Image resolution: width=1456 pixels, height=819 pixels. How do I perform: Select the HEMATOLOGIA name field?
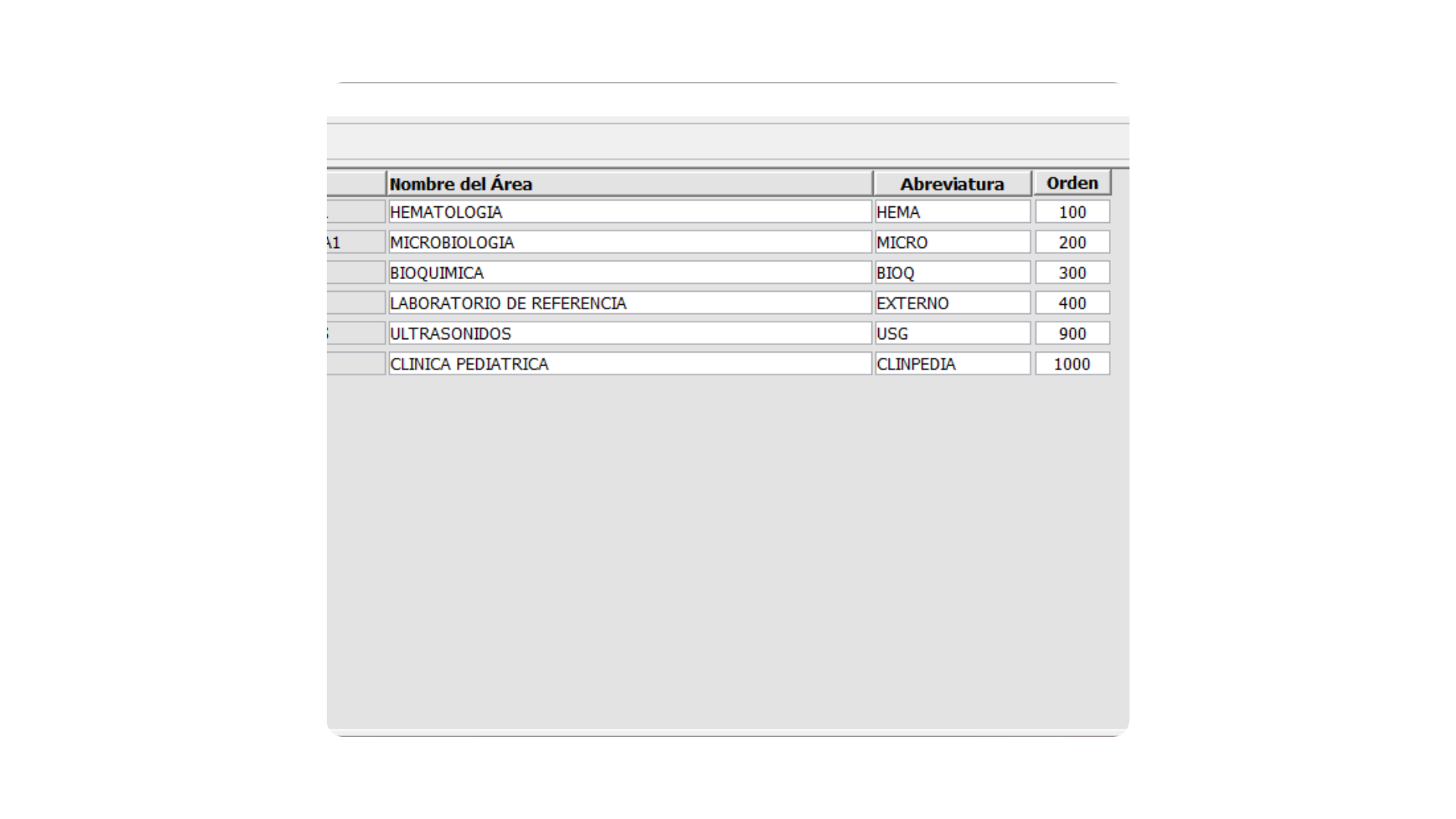click(x=629, y=212)
